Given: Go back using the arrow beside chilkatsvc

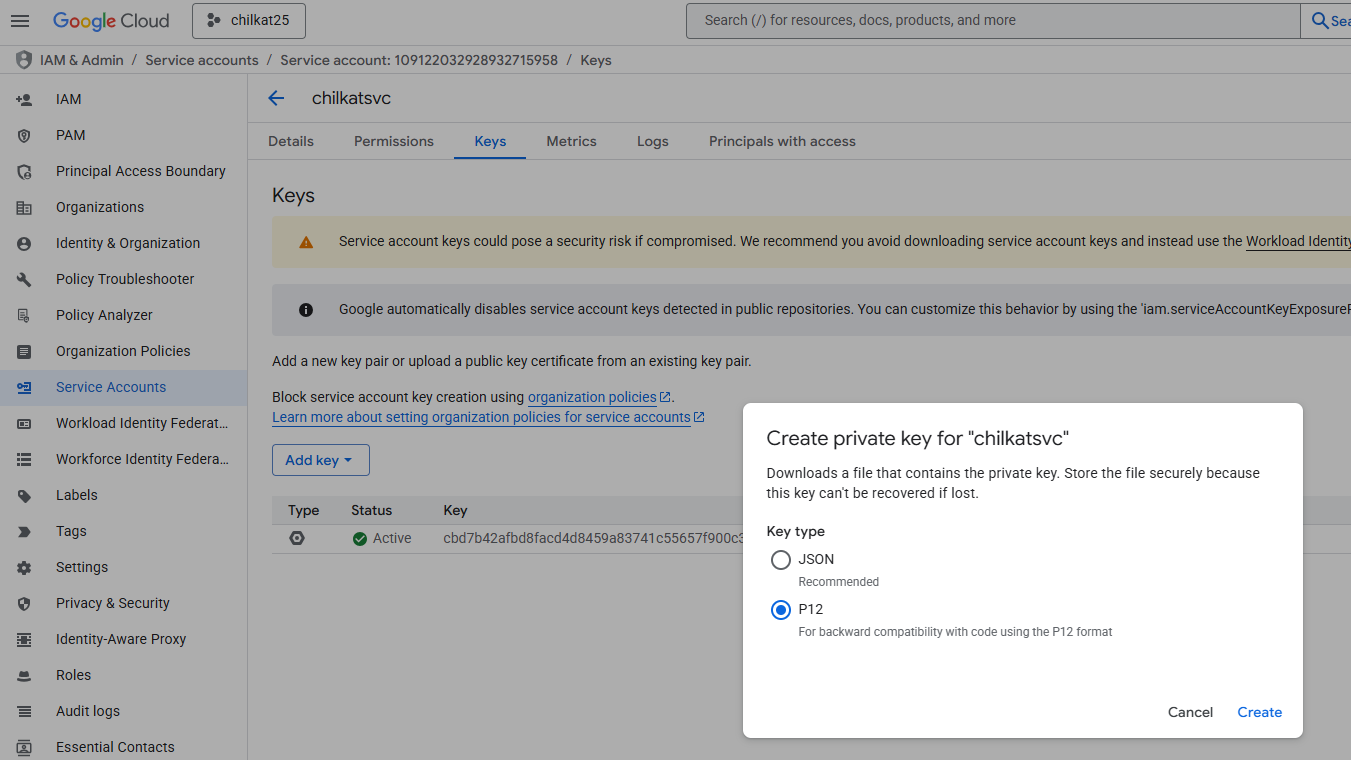Looking at the screenshot, I should 276,98.
